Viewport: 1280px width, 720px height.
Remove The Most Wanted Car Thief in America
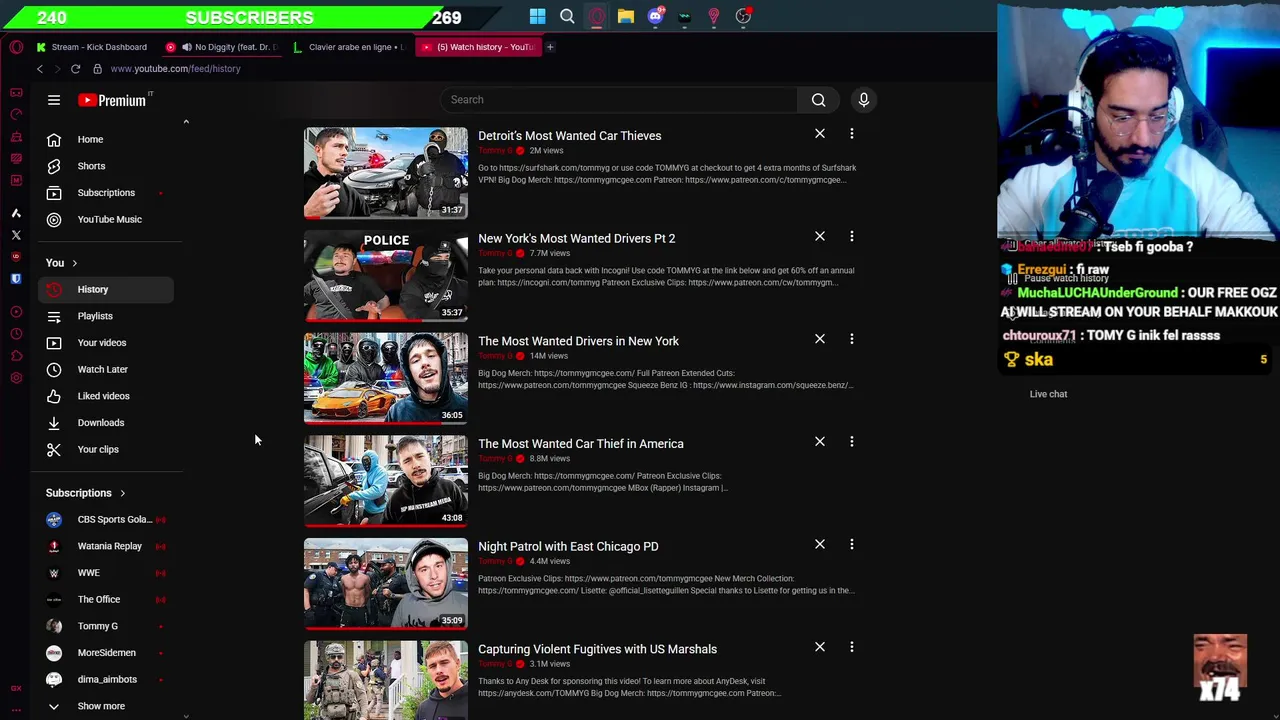(x=820, y=442)
